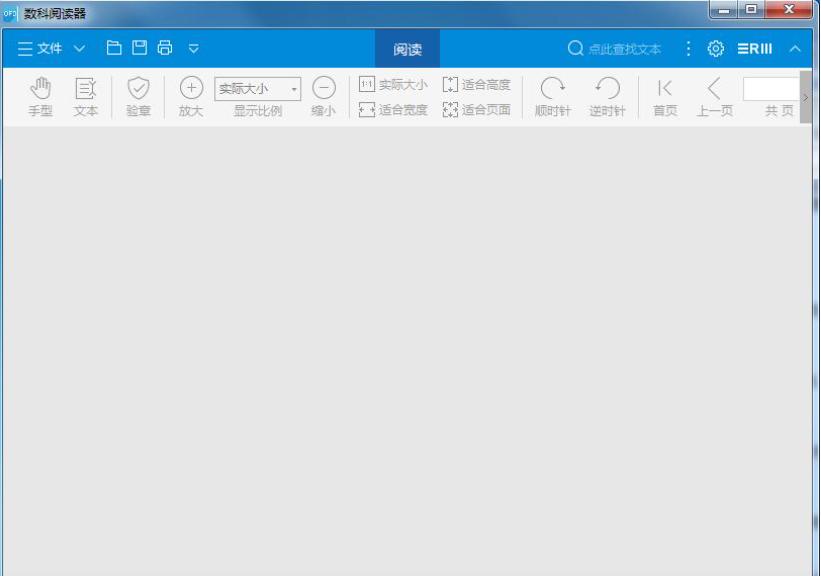This screenshot has height=576, width=821.
Task: Open the 显示比例 zoom combo box
Action: click(x=258, y=89)
